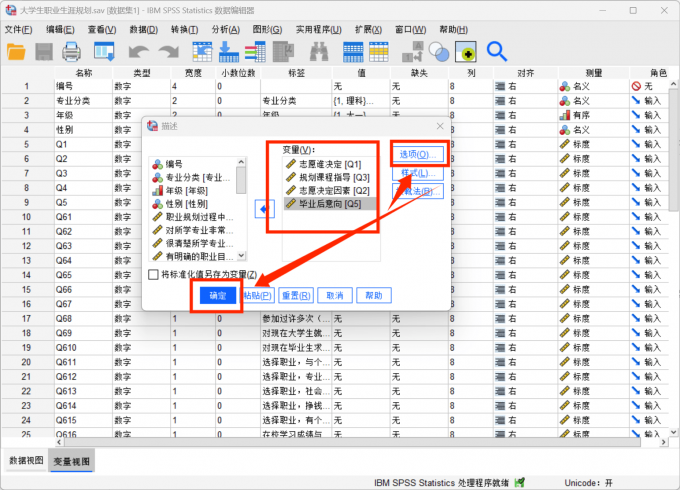Click the Go to case icon

click(202, 52)
